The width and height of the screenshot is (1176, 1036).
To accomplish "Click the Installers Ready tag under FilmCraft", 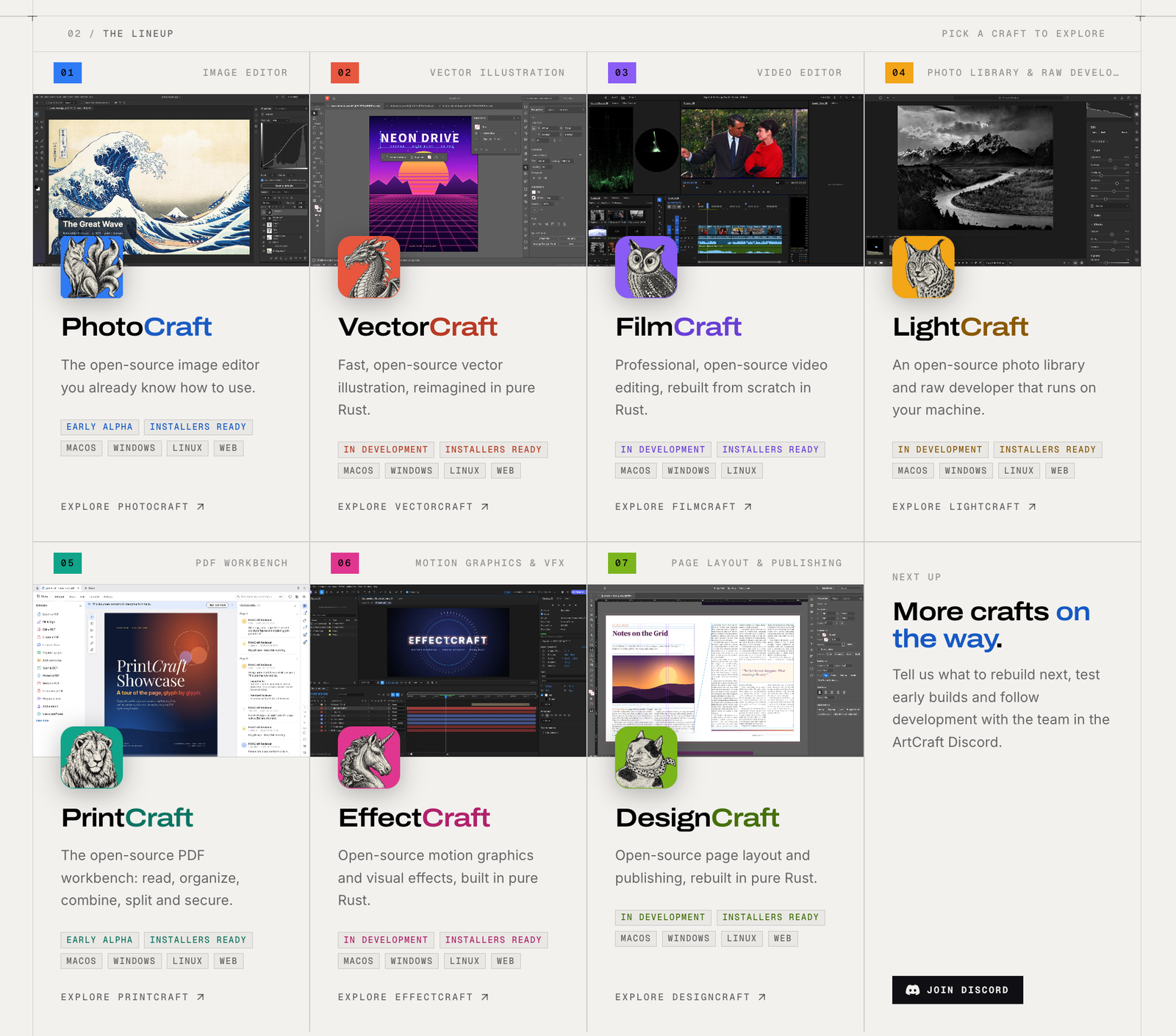I will point(770,450).
